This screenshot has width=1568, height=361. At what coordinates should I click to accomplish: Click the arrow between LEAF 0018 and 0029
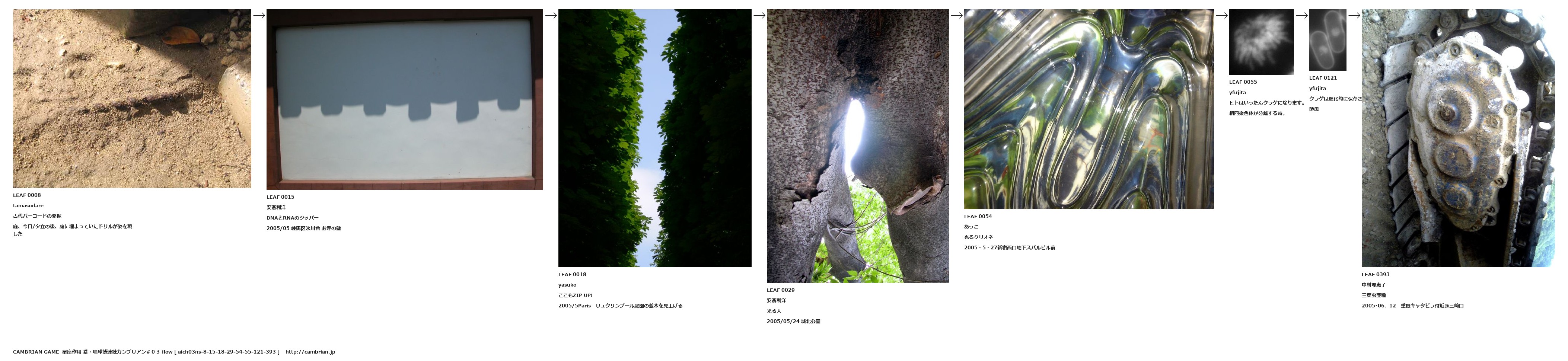pyautogui.click(x=759, y=15)
